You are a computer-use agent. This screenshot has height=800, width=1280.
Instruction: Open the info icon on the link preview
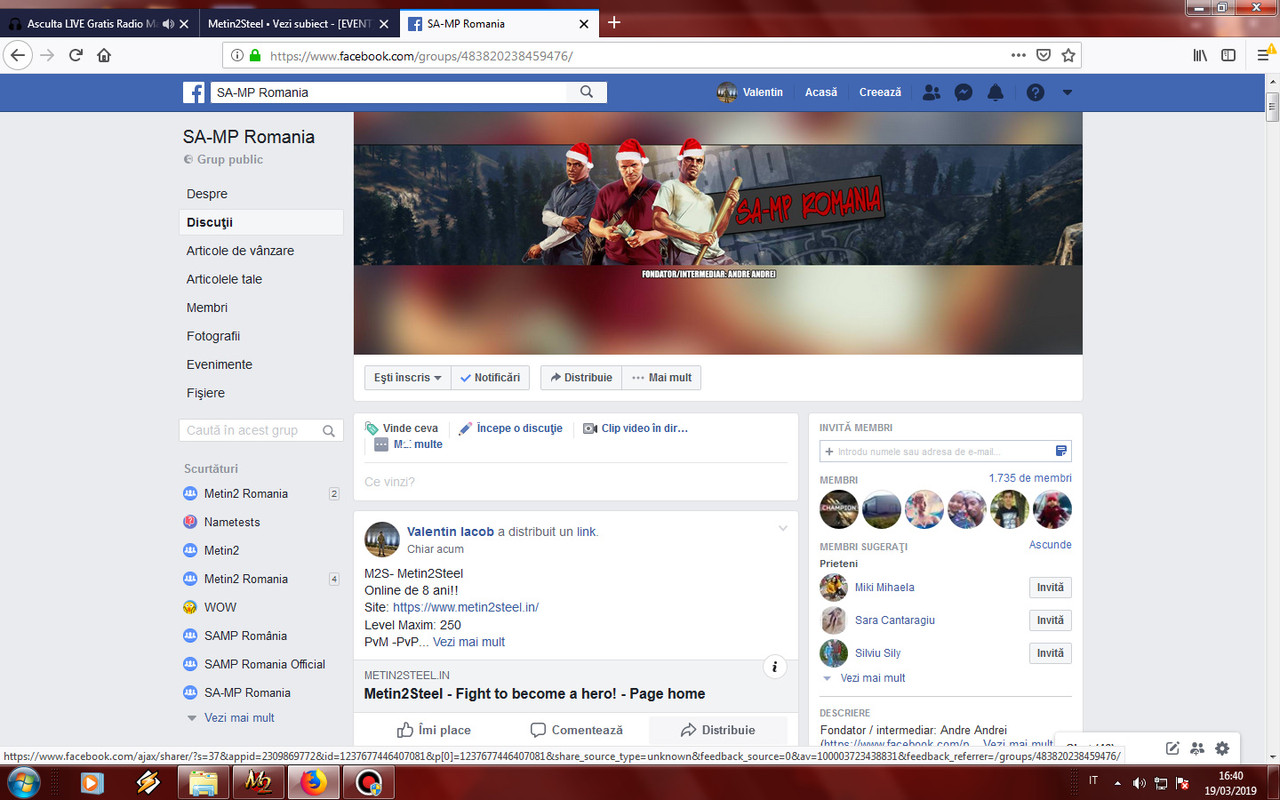775,666
